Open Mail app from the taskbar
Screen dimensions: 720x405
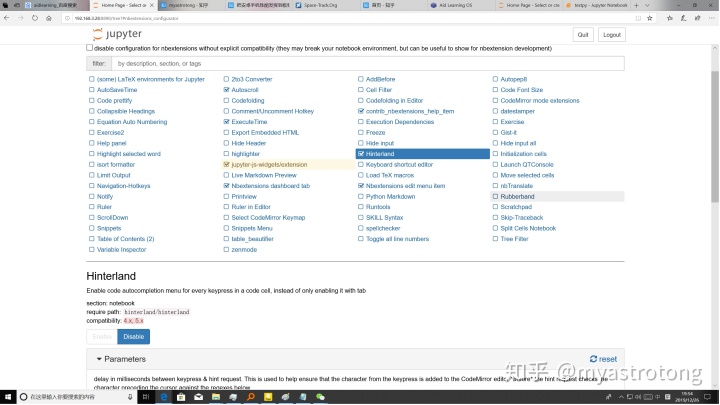[198, 397]
